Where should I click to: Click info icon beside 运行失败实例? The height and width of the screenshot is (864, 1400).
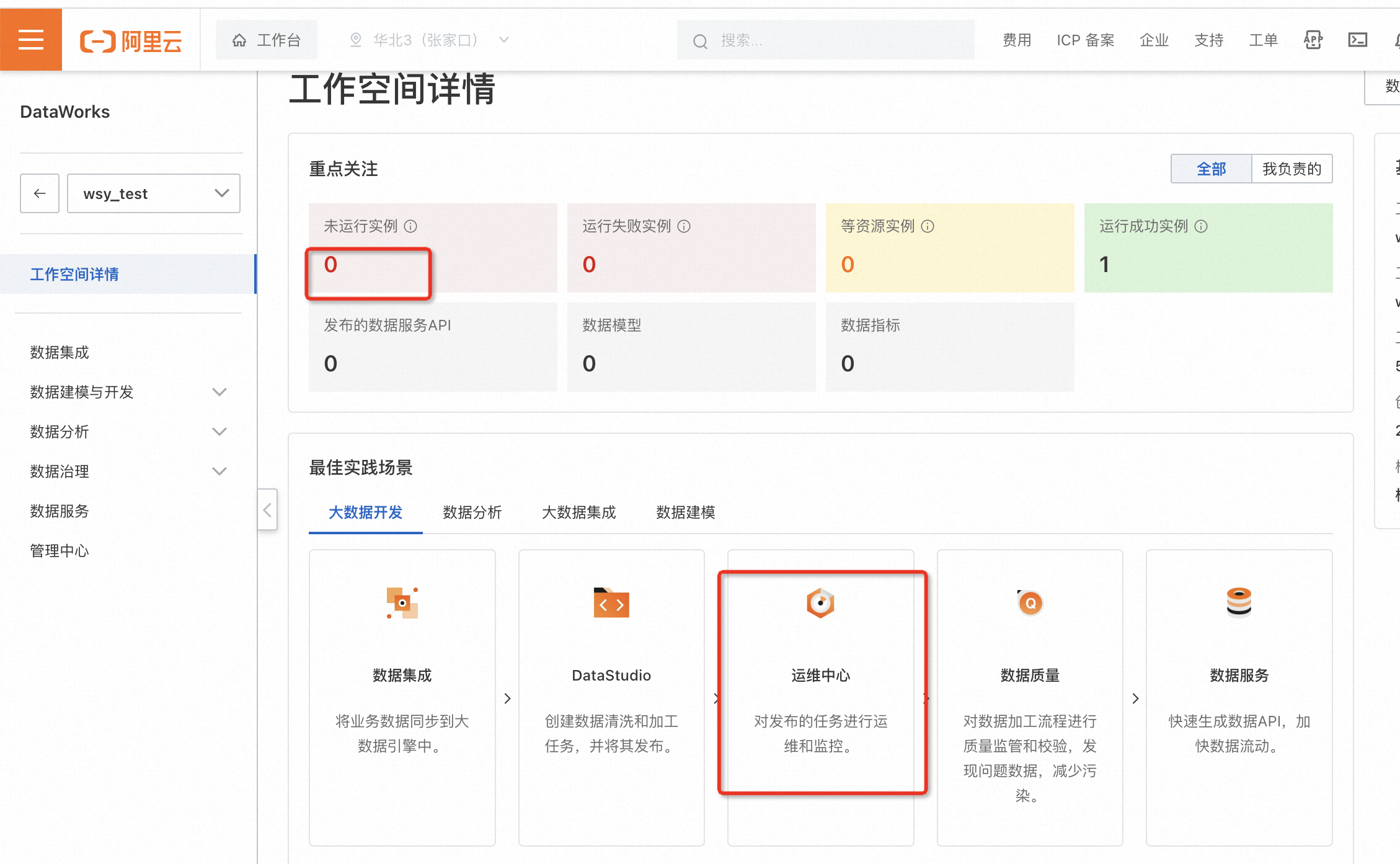684,226
